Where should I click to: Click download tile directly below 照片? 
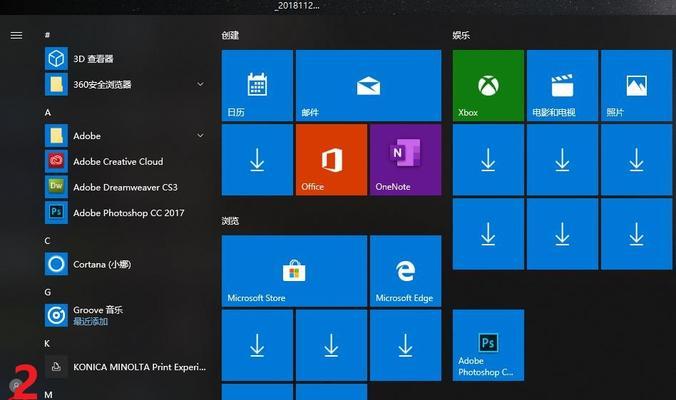[637, 159]
